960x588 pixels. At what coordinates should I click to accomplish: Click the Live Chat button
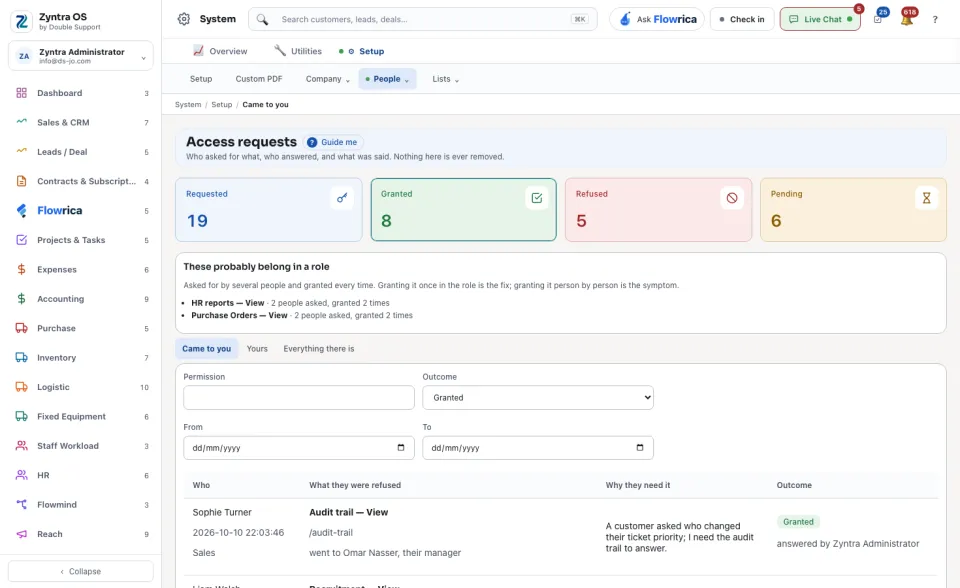click(820, 19)
